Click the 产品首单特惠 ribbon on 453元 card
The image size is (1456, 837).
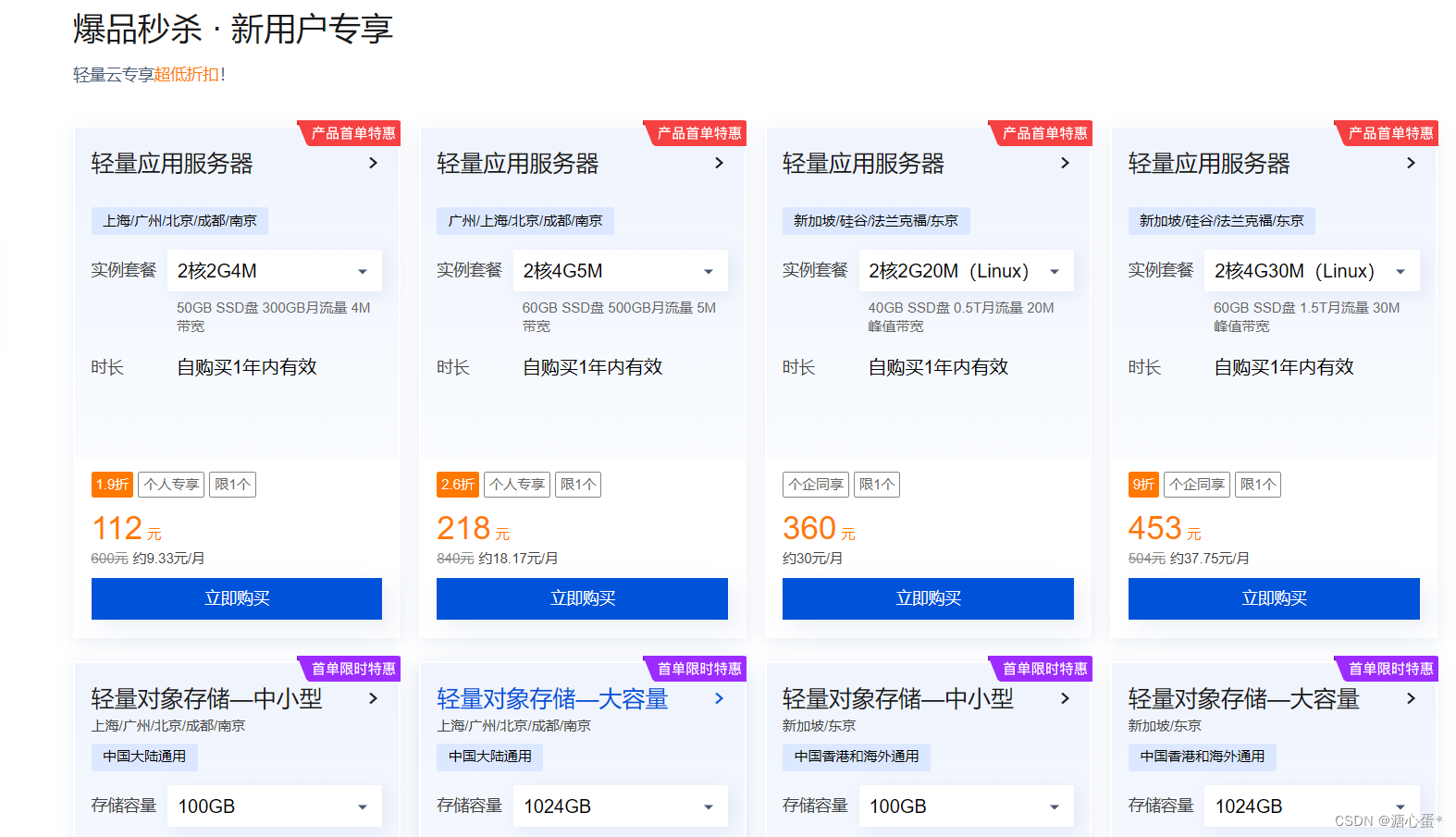1387,133
